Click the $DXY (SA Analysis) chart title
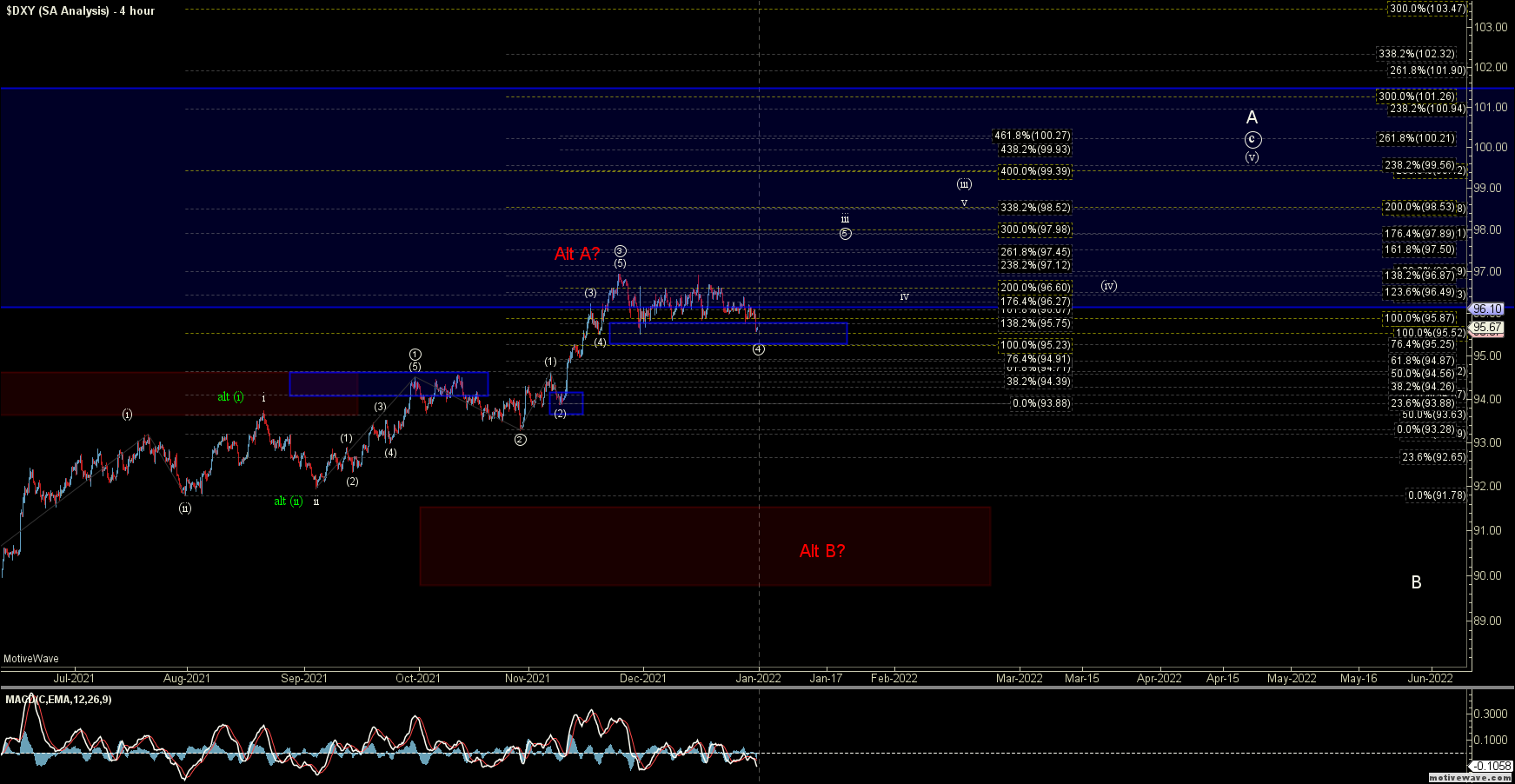The image size is (1515, 784). (x=80, y=10)
